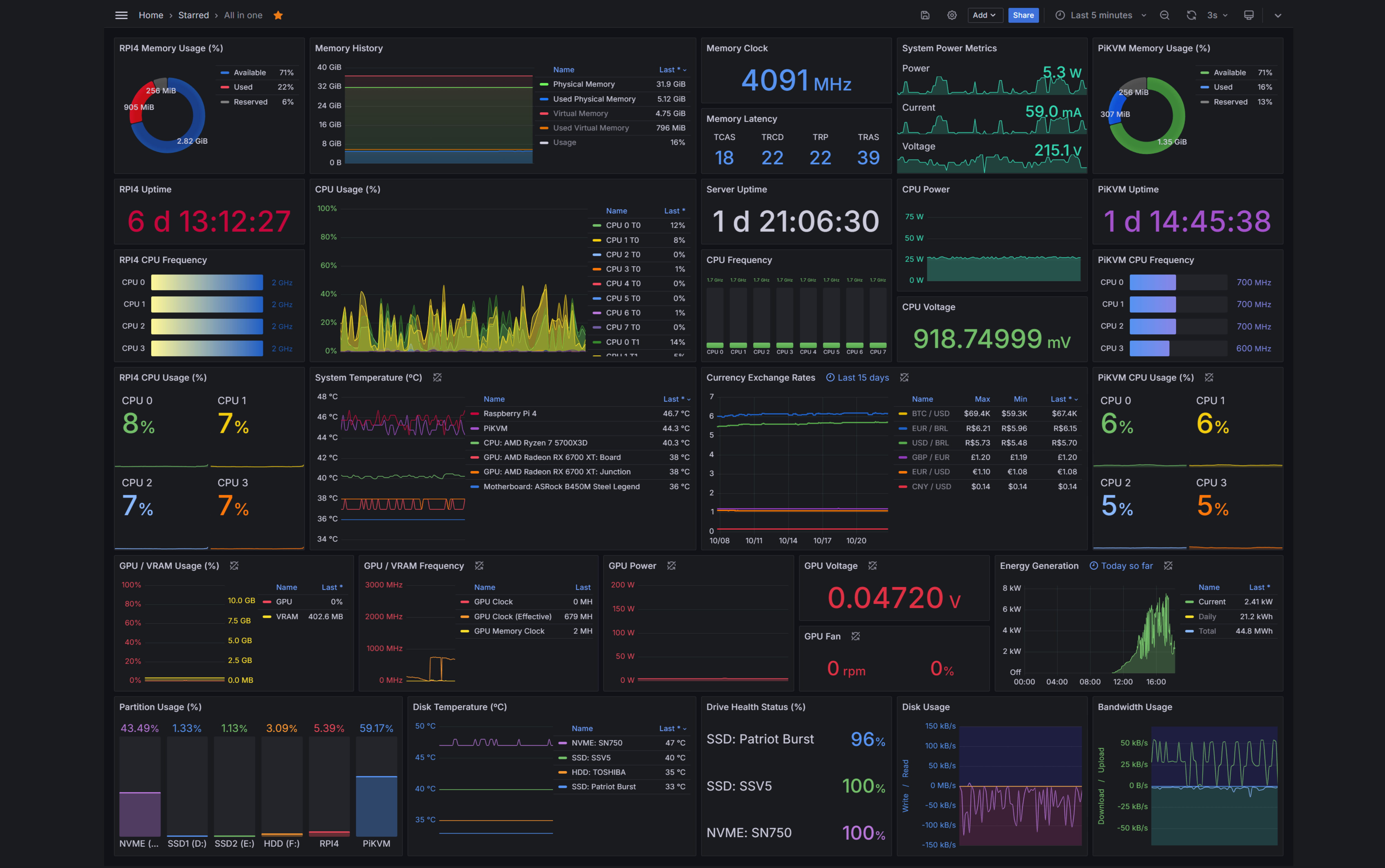This screenshot has height=868, width=1385.
Task: Click the Share button
Action: 1023,15
